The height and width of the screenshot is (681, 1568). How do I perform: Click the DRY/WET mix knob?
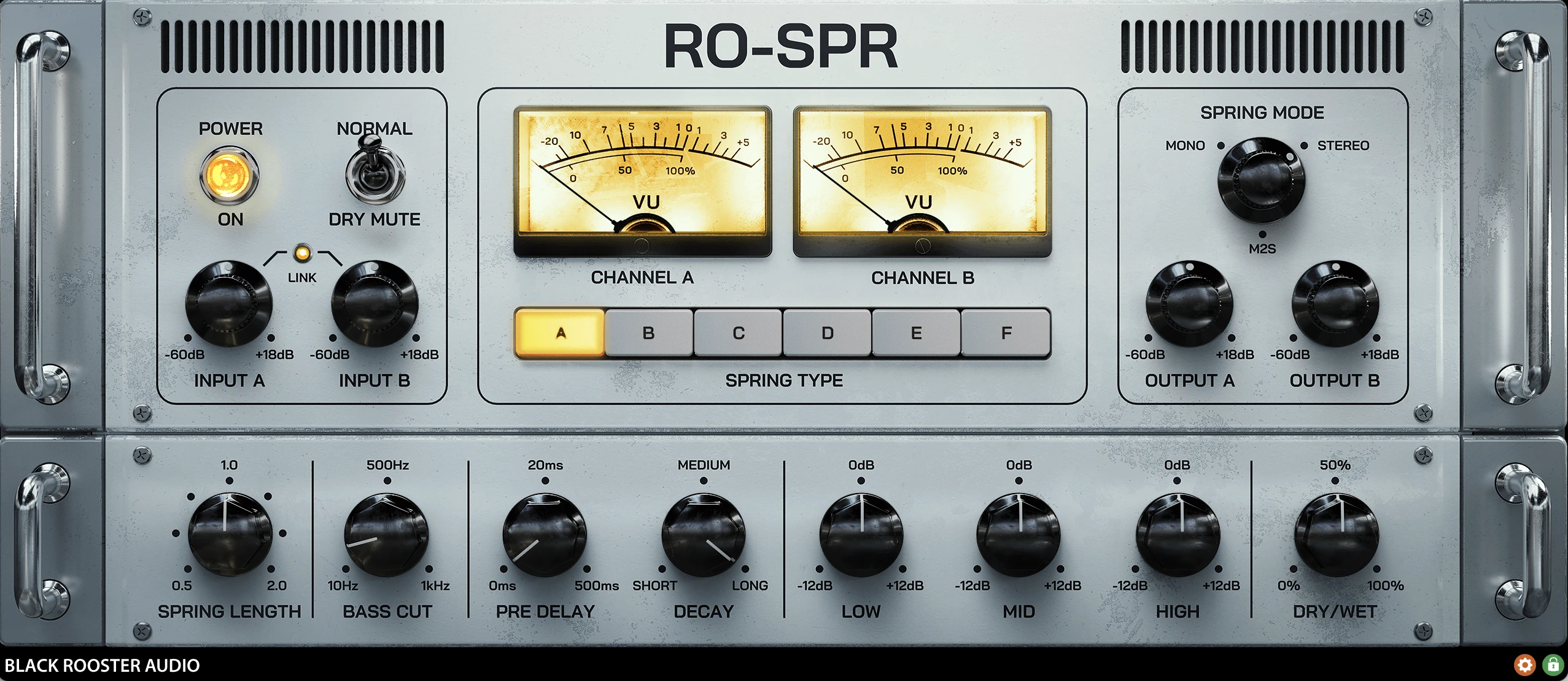(1336, 534)
